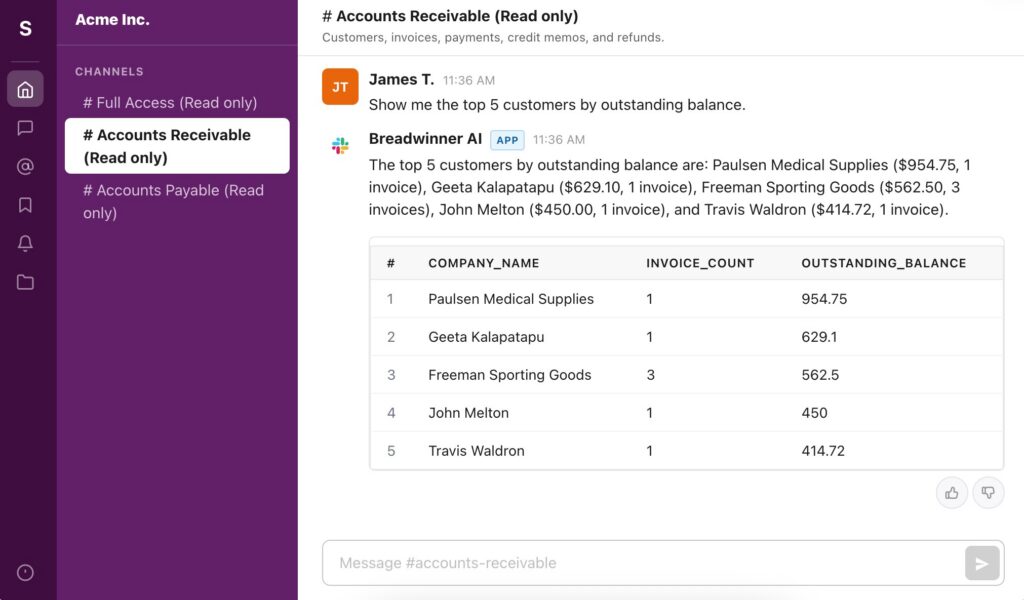Open the mentions @ icon
Screen dimensions: 1024x600
pos(25,166)
